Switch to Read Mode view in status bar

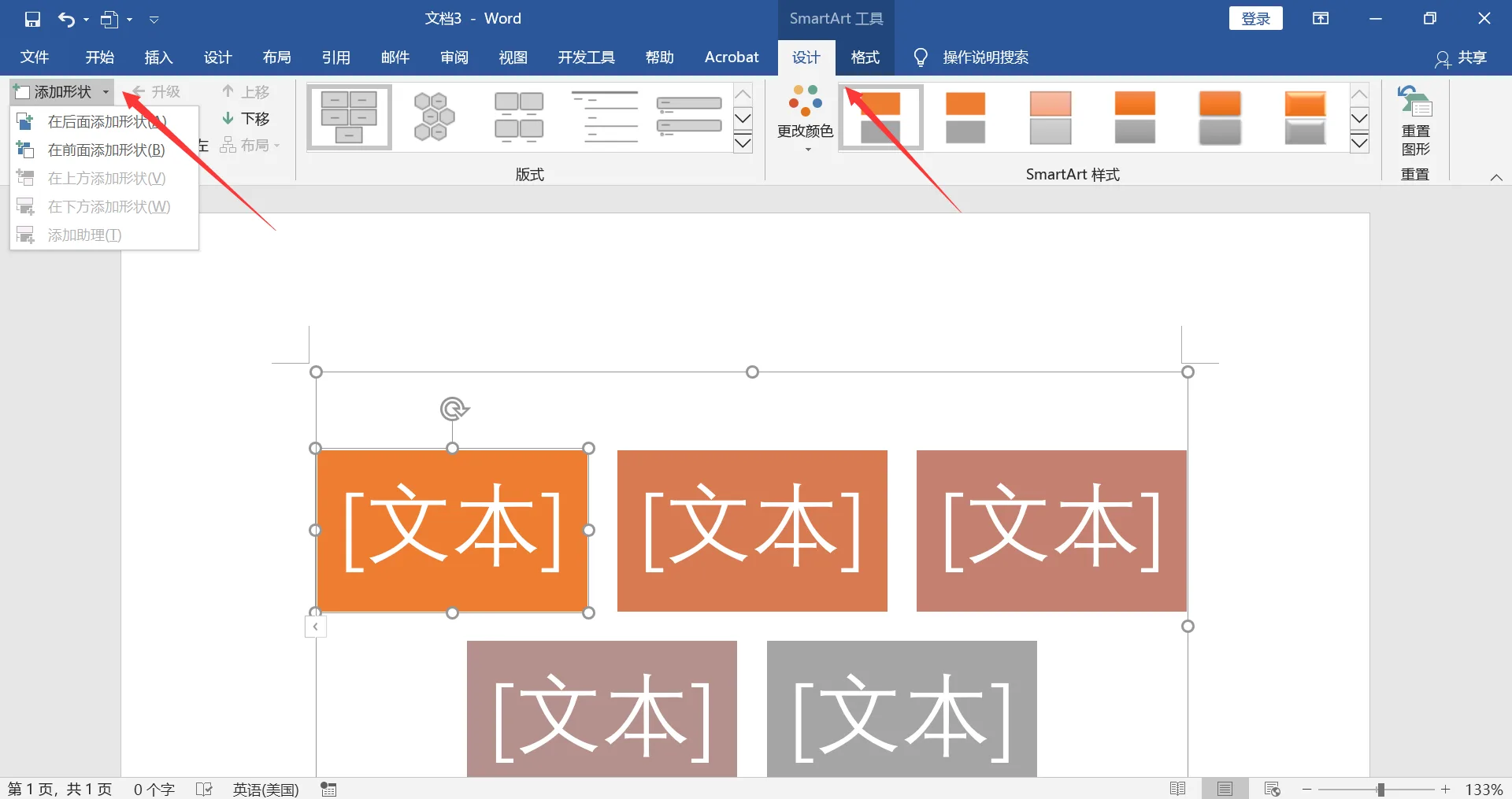pos(1178,789)
